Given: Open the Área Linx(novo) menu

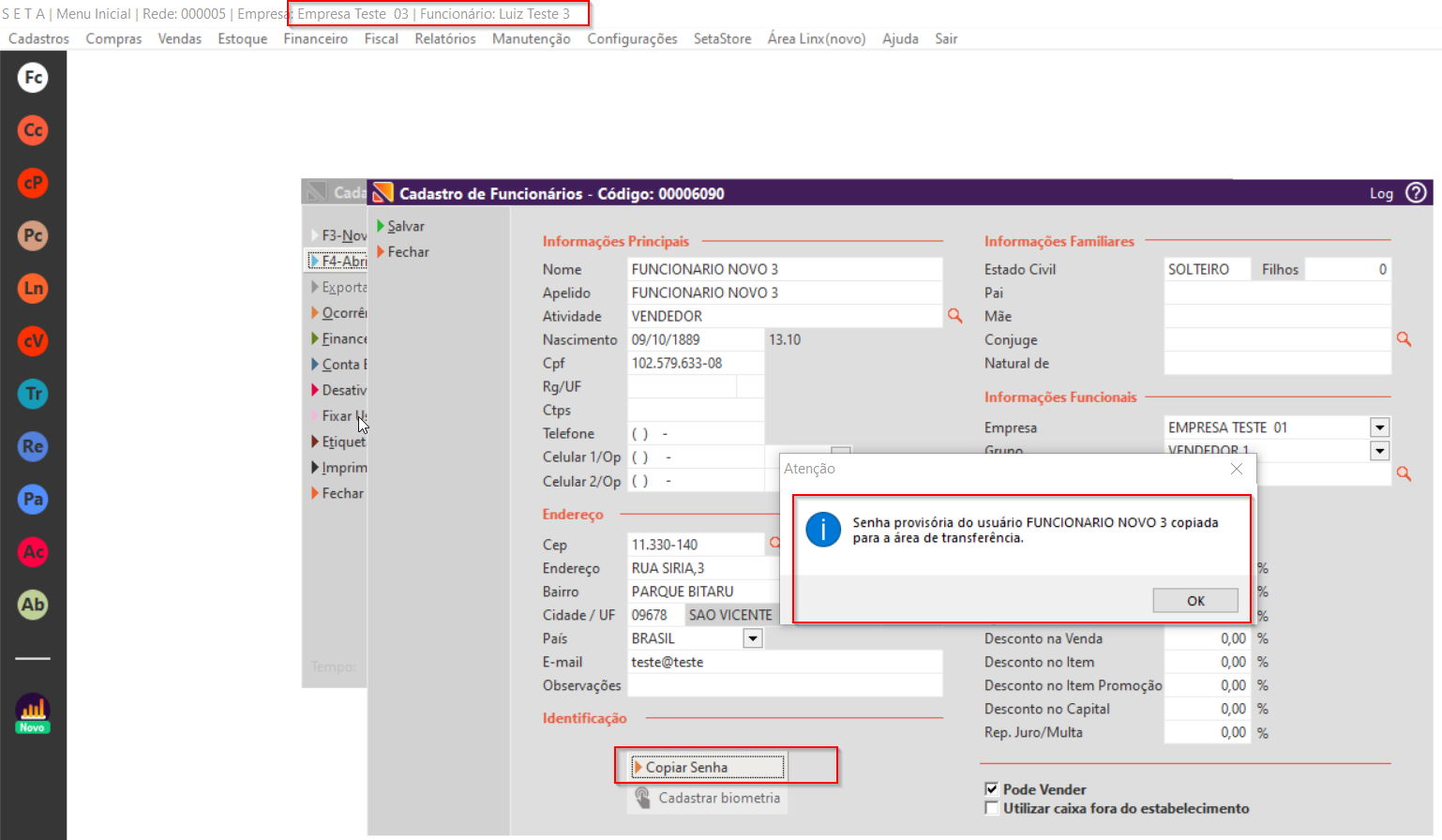Looking at the screenshot, I should tap(817, 38).
